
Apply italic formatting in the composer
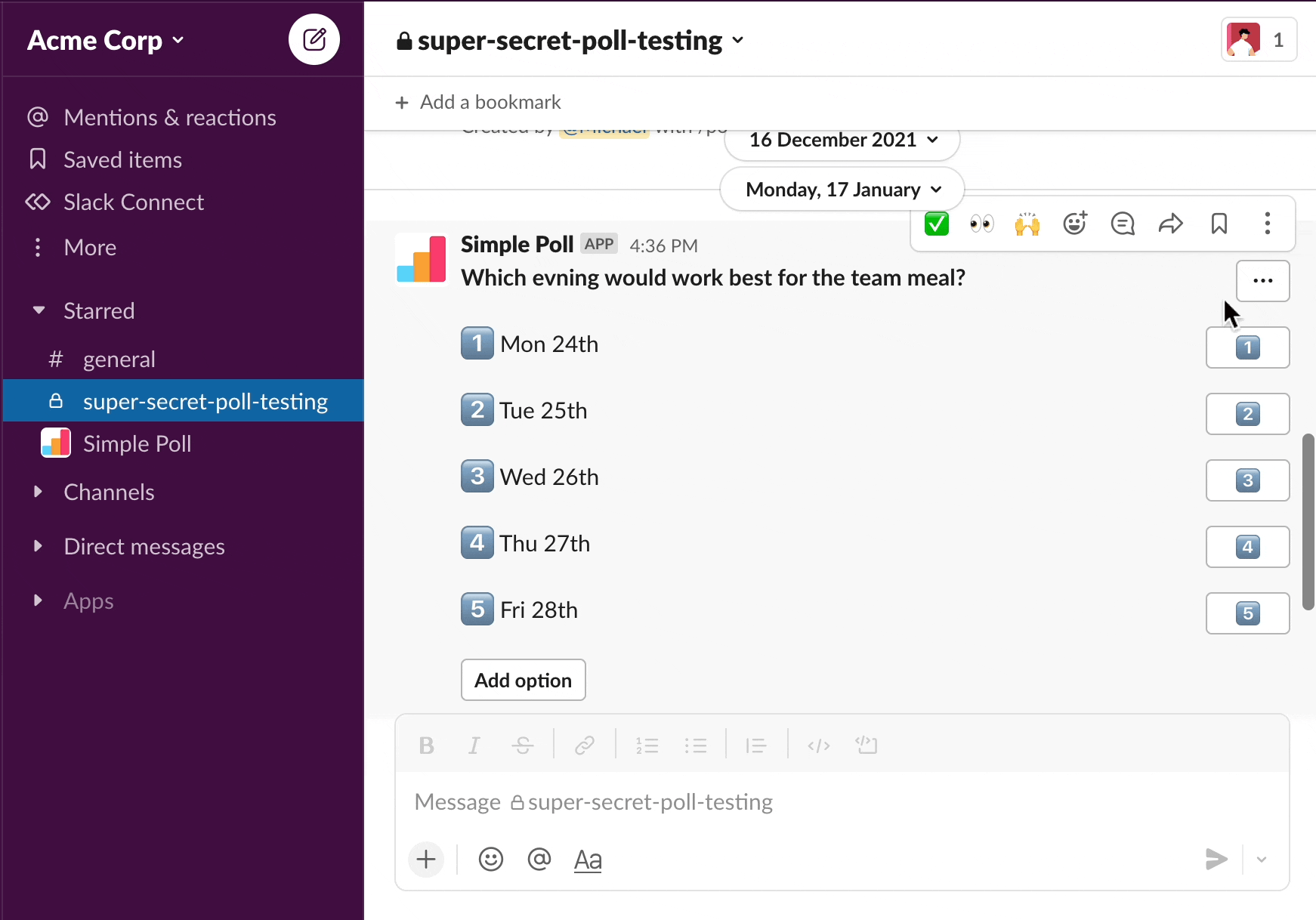pyautogui.click(x=474, y=746)
